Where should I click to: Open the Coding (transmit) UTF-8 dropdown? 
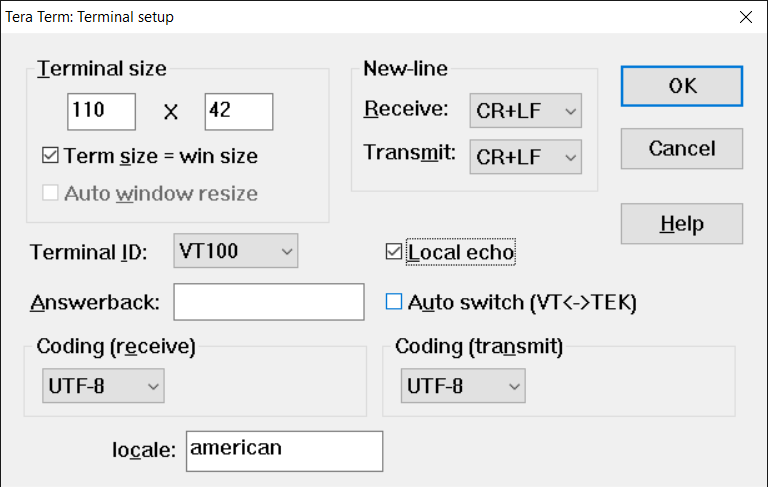pyautogui.click(x=462, y=385)
